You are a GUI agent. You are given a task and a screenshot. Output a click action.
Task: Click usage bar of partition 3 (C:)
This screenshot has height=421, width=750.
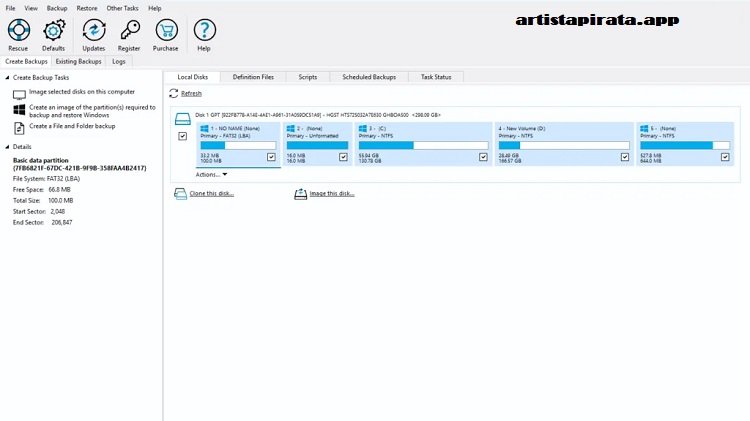click(x=423, y=145)
